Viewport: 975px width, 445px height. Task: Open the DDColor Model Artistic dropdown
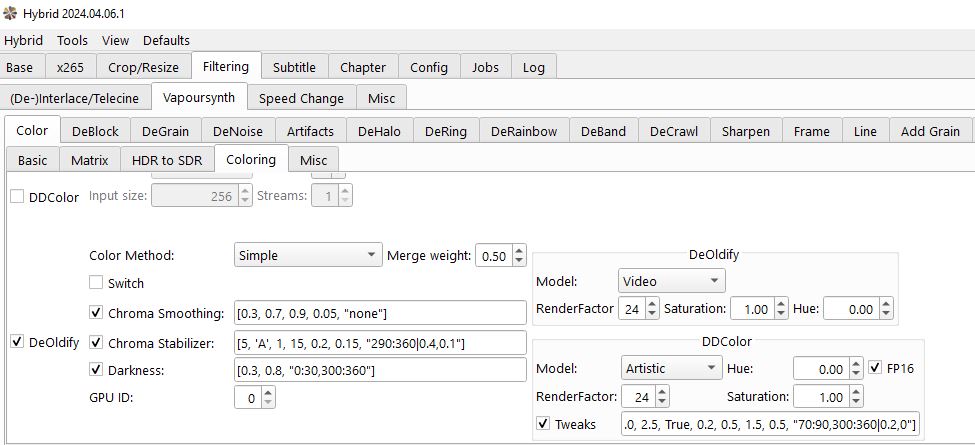[x=671, y=368]
